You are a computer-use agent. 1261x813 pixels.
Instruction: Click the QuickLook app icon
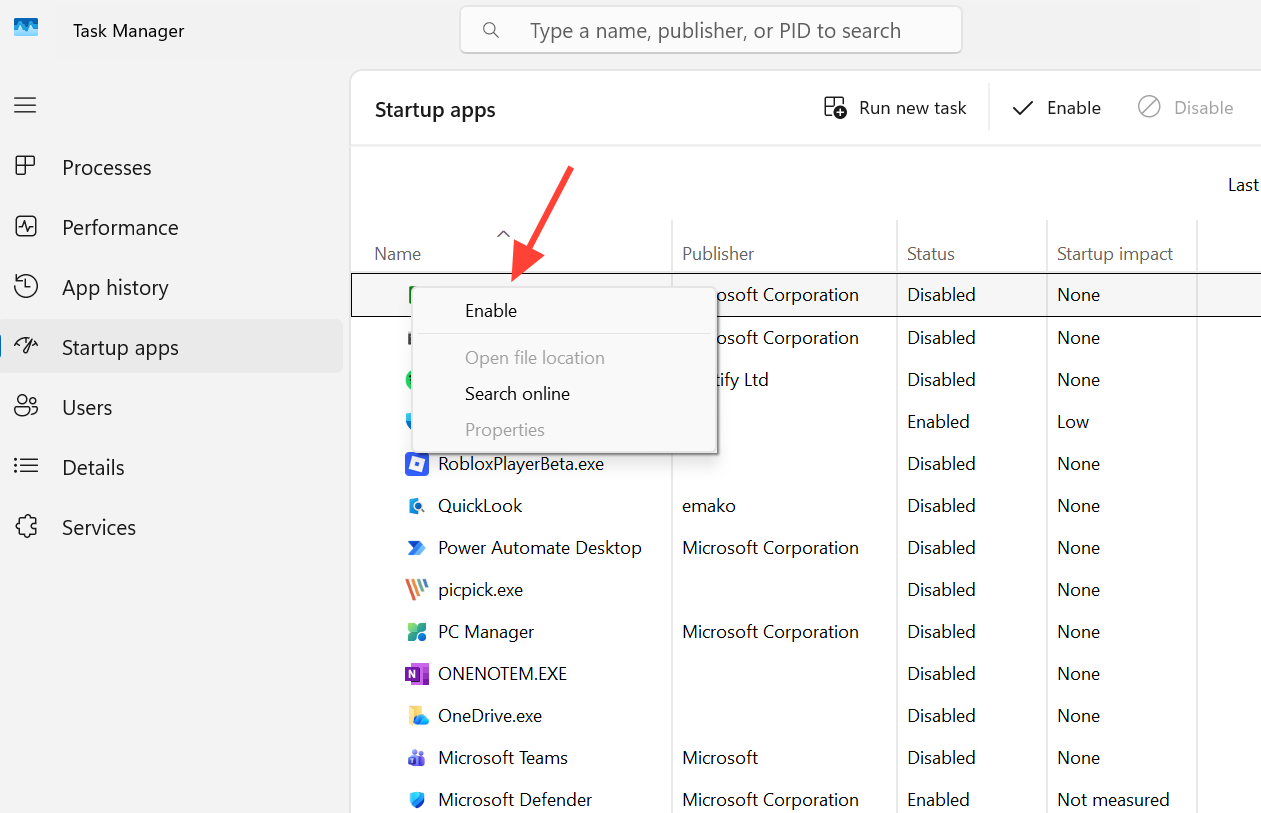417,506
